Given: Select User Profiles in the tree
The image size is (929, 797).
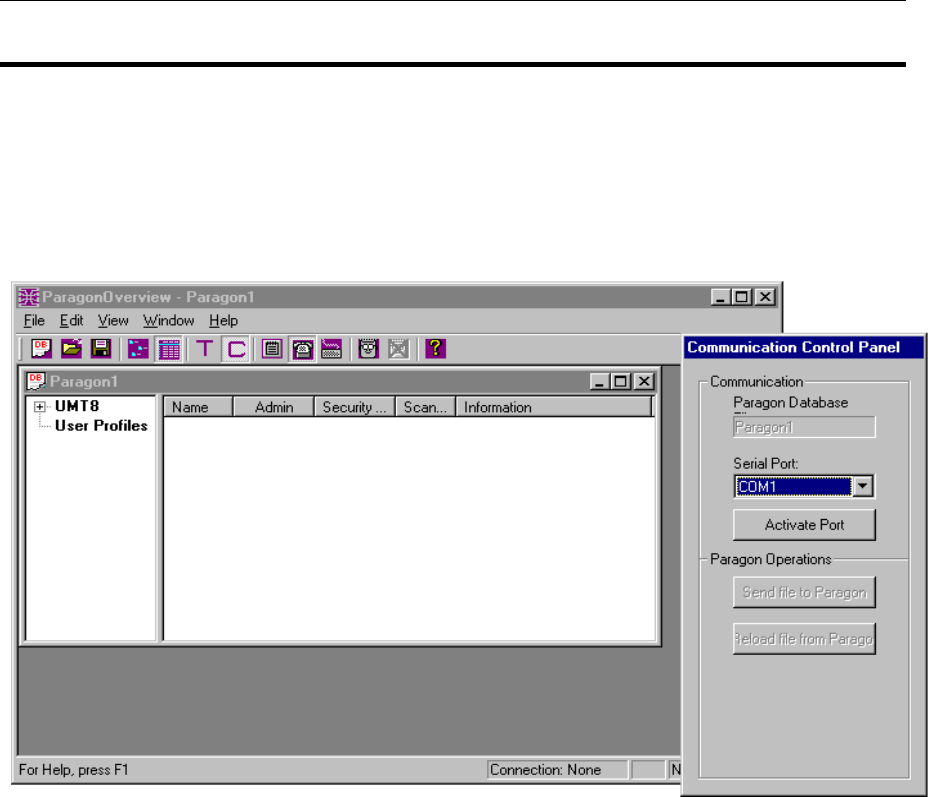Looking at the screenshot, I should click(x=101, y=425).
